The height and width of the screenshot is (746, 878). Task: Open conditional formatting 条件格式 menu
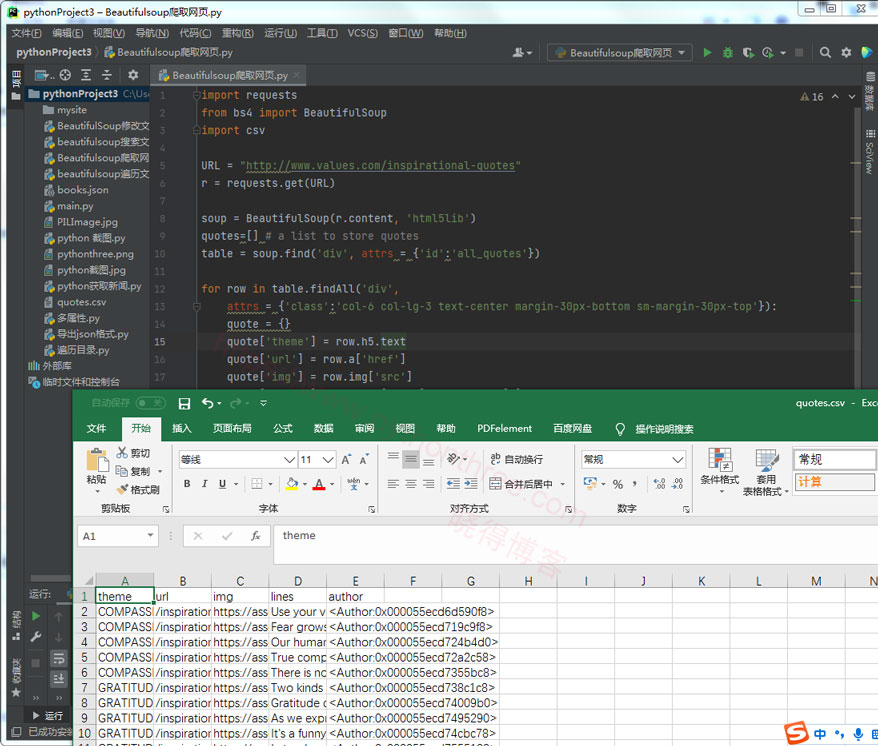click(720, 472)
